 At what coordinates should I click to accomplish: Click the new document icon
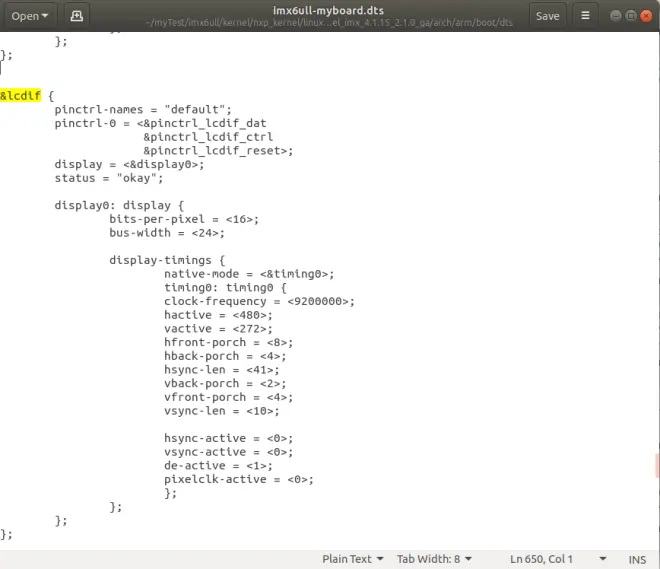tap(77, 16)
